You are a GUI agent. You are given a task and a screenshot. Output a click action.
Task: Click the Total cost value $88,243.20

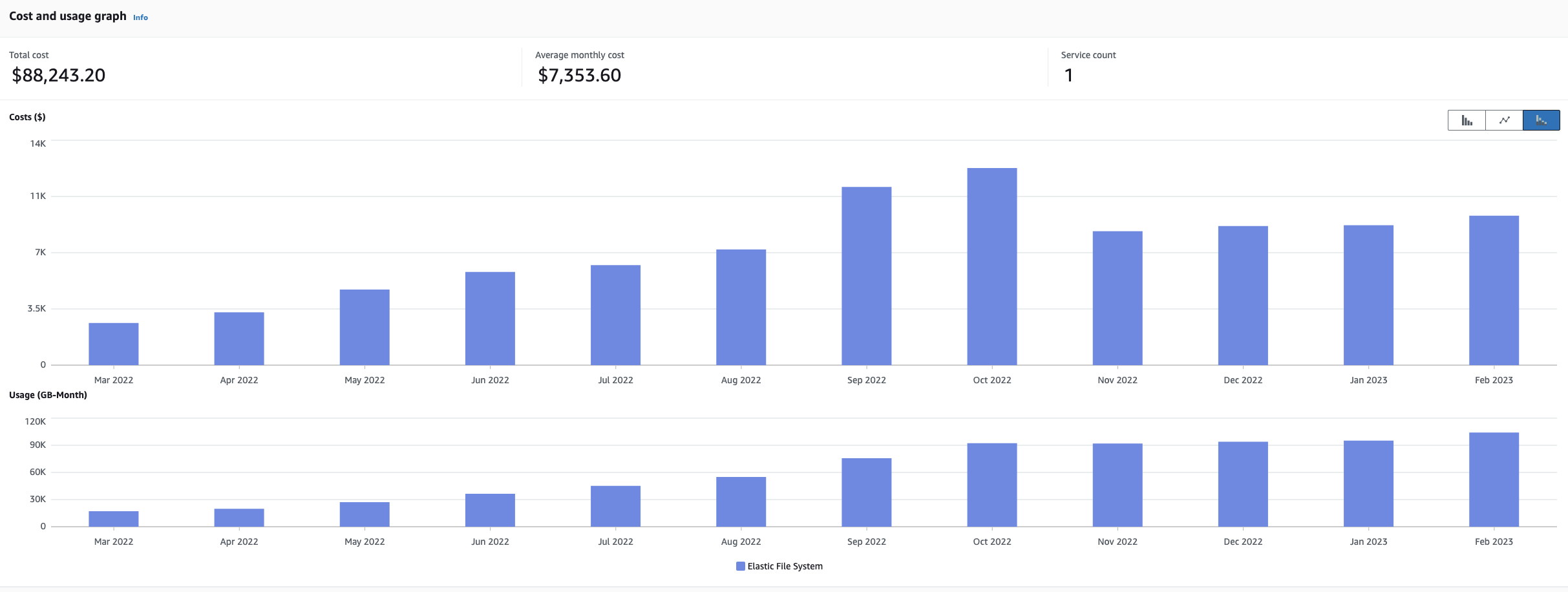click(x=58, y=76)
